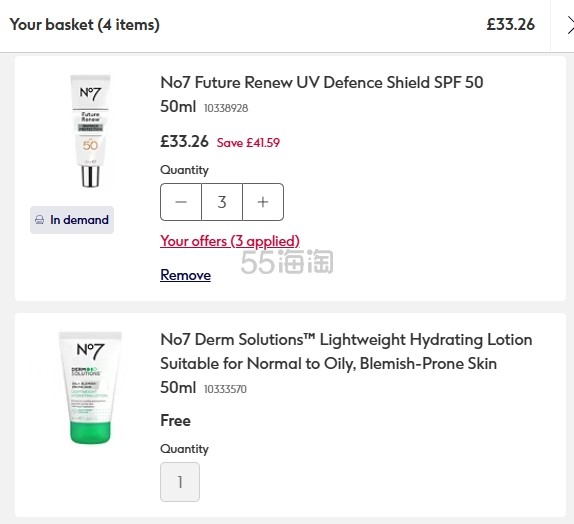This screenshot has width=574, height=524.
Task: Open the No7 Future Renew product image
Action: point(90,131)
